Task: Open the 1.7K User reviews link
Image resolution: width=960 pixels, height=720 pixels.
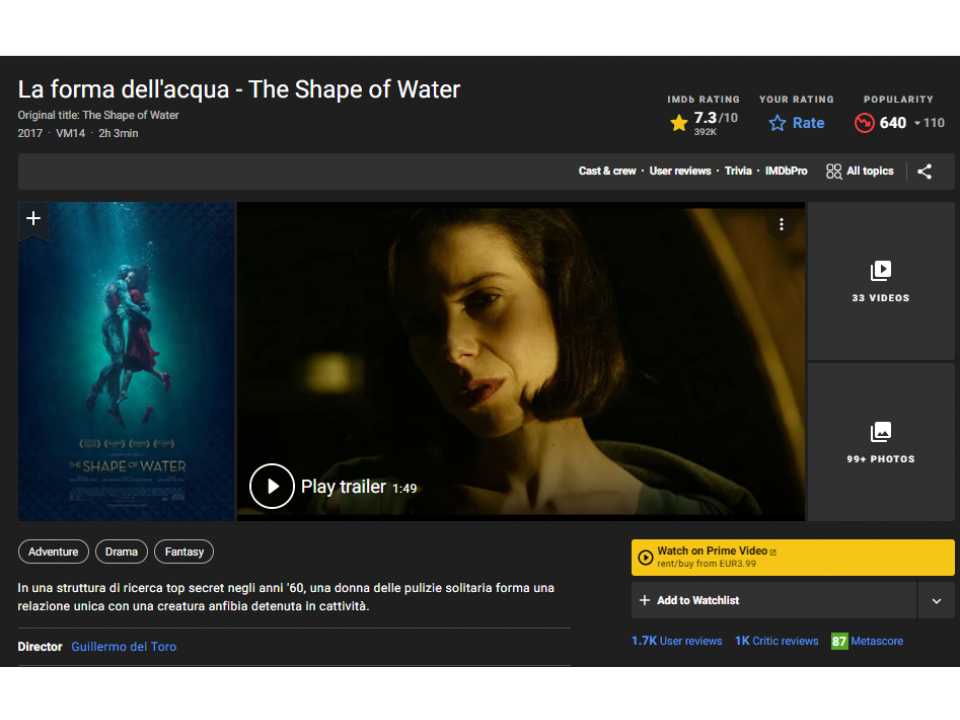Action: (677, 641)
